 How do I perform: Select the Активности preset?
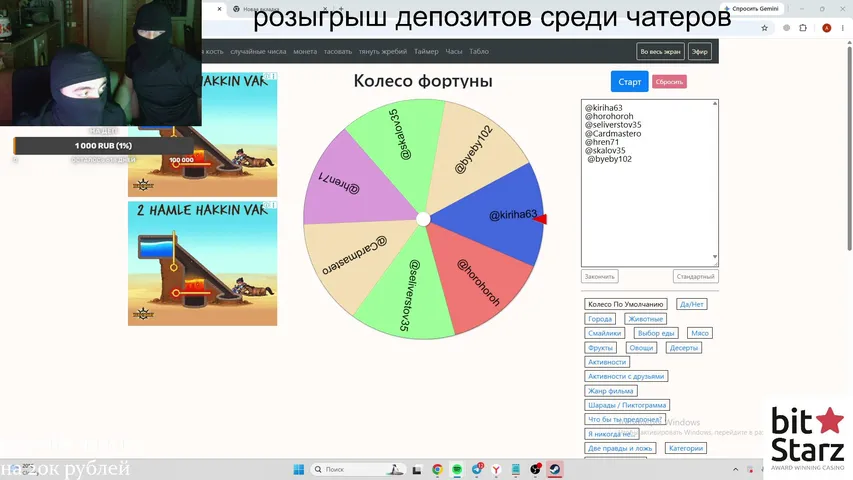tap(607, 362)
